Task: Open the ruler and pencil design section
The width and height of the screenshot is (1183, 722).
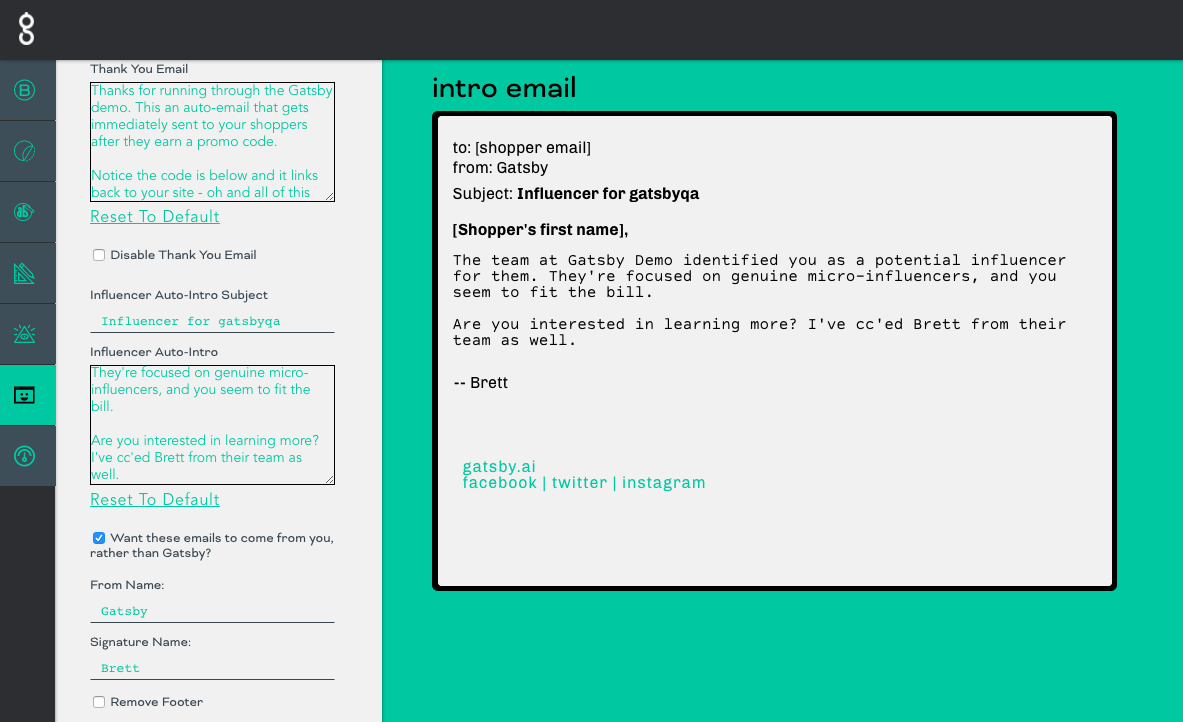Action: (25, 273)
